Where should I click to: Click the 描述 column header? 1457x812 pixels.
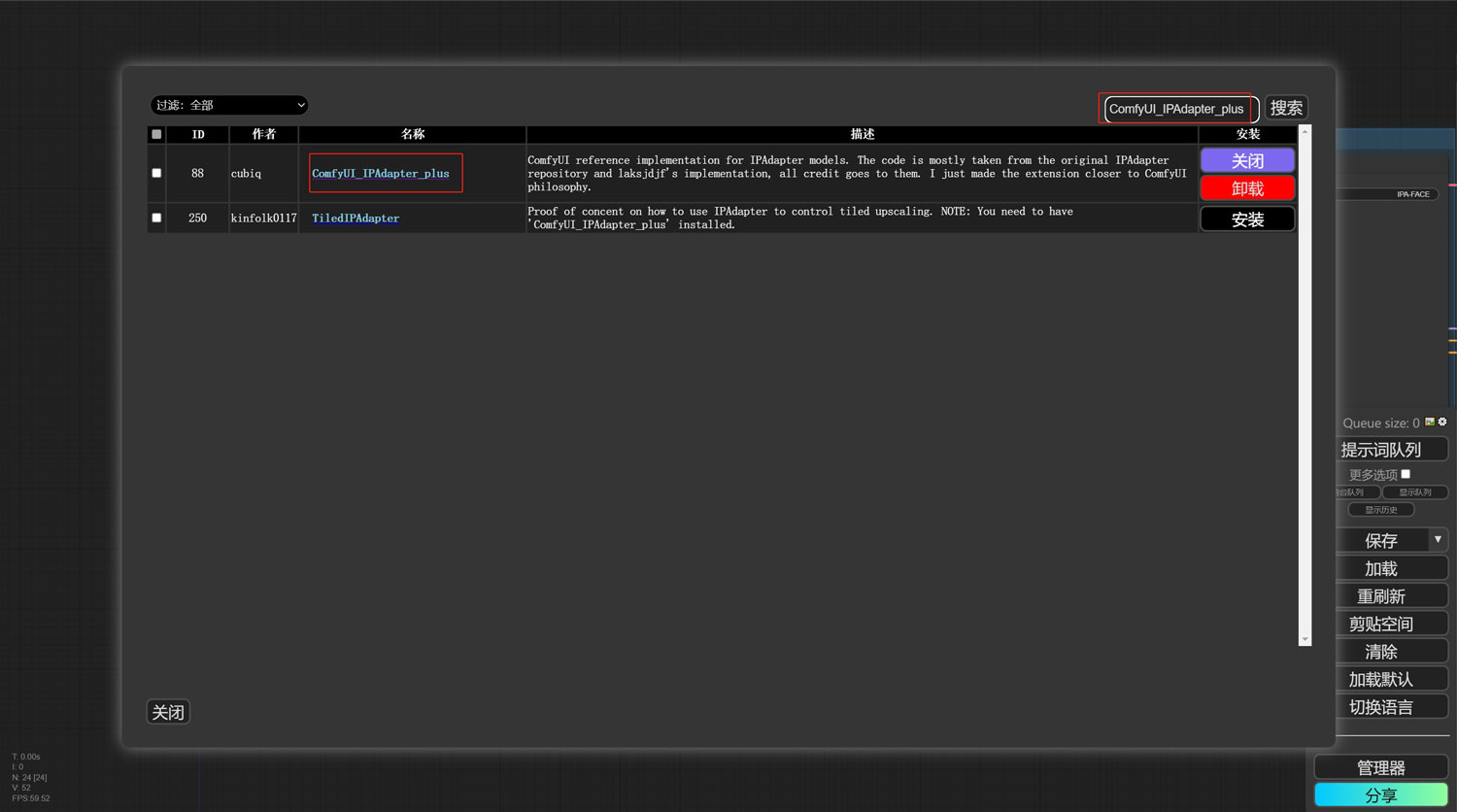point(863,134)
